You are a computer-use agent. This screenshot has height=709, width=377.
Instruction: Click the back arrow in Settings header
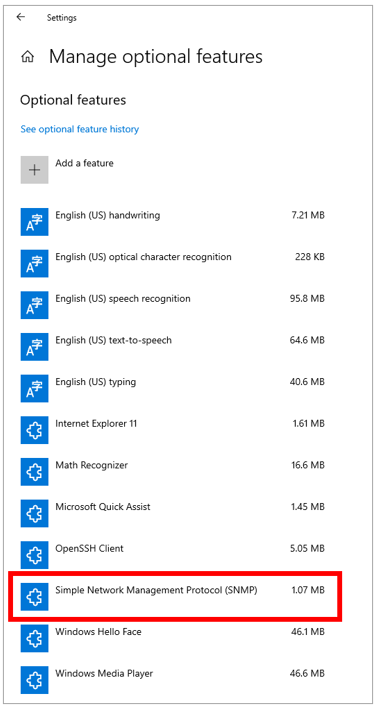point(20,17)
